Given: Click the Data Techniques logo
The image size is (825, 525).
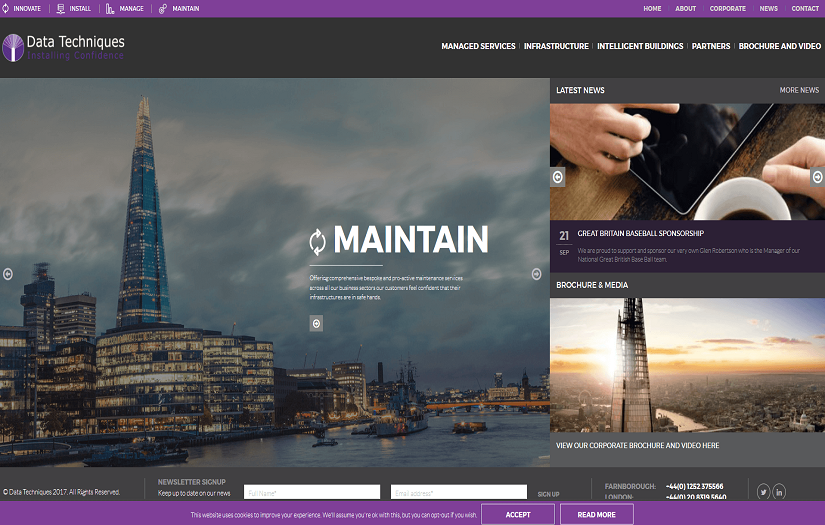Looking at the screenshot, I should pos(64,48).
